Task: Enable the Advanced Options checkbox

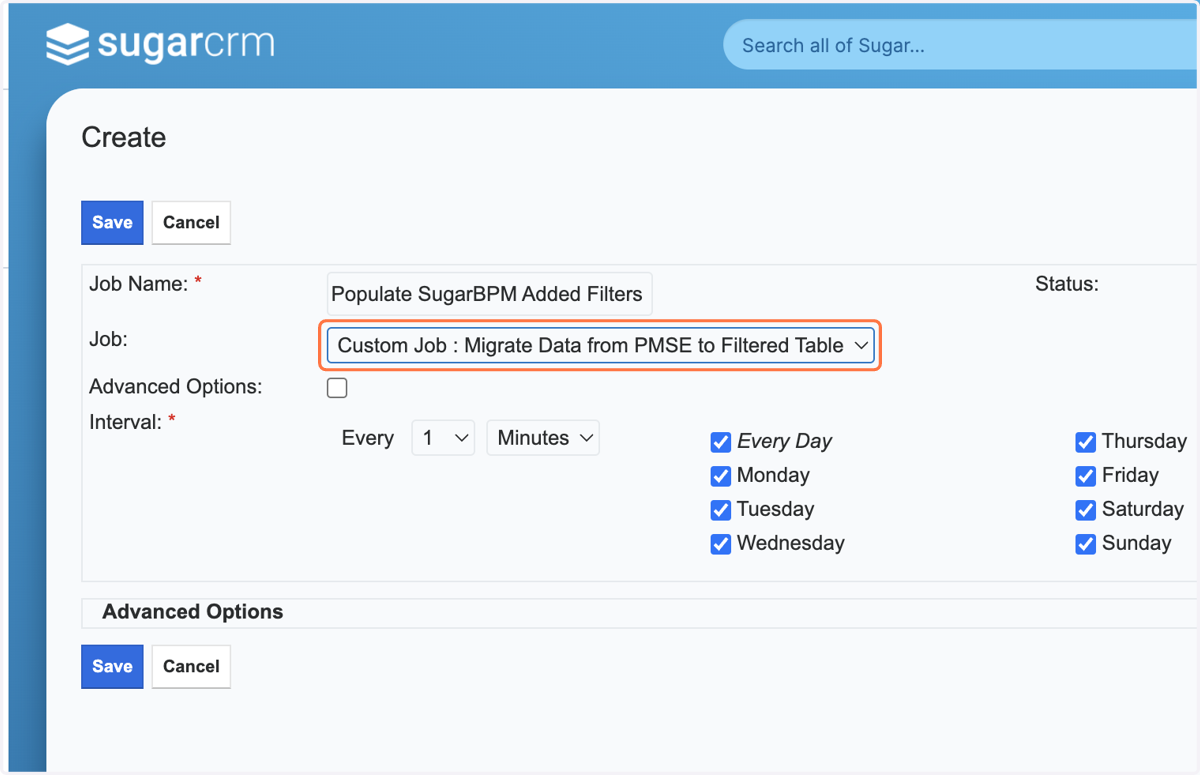Action: pos(337,388)
